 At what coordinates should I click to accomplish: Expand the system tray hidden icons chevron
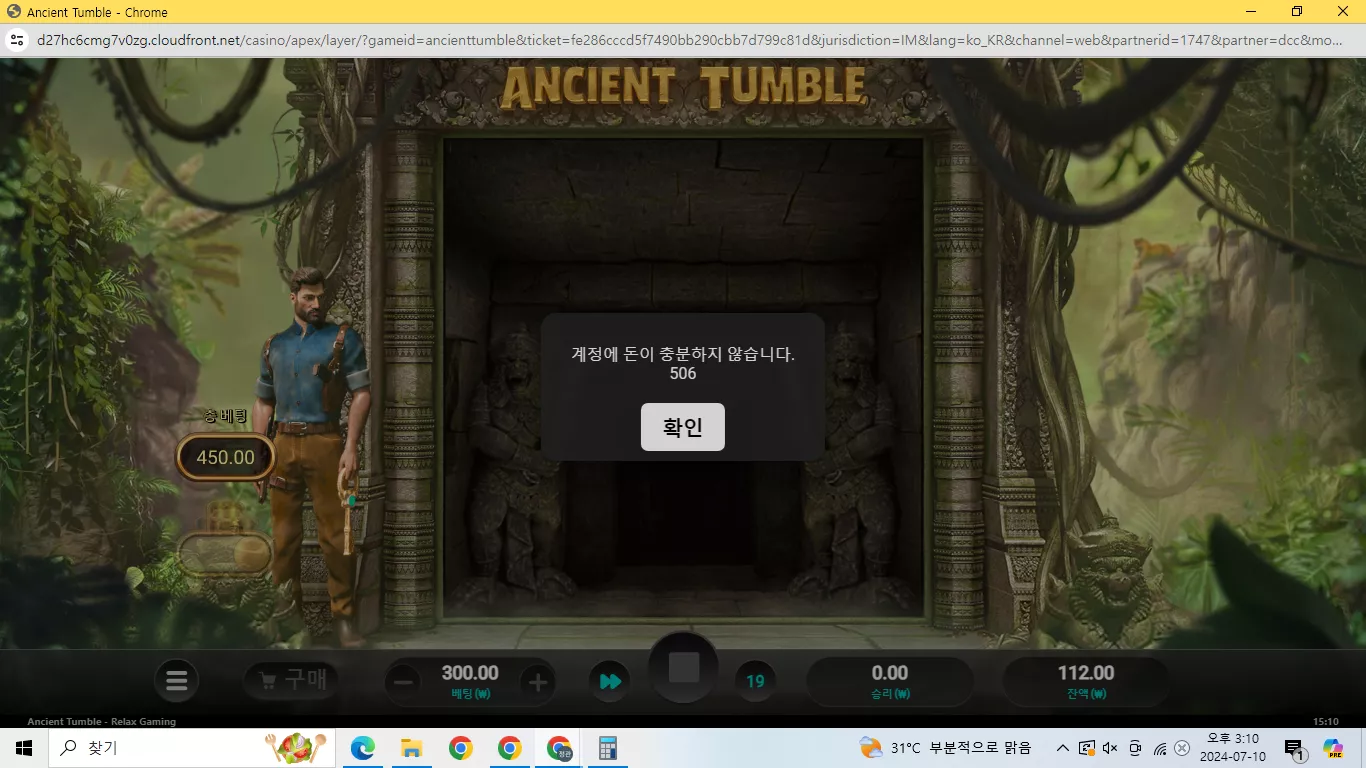coord(1063,748)
